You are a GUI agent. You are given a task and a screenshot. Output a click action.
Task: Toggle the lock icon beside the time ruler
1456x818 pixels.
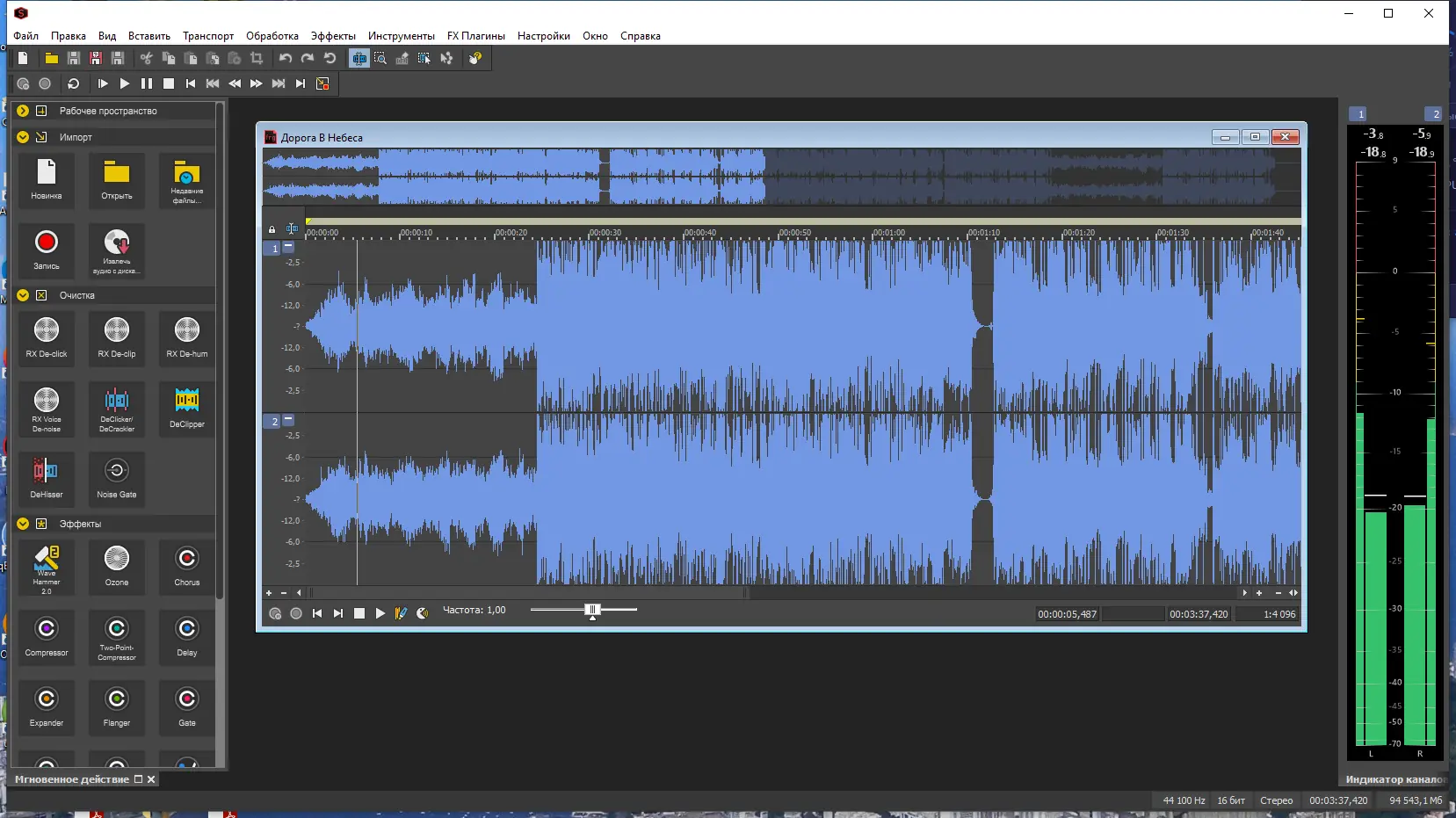(272, 229)
